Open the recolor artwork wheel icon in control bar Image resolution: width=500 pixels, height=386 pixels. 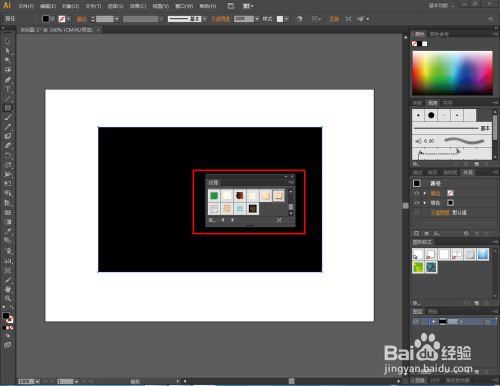(299, 19)
